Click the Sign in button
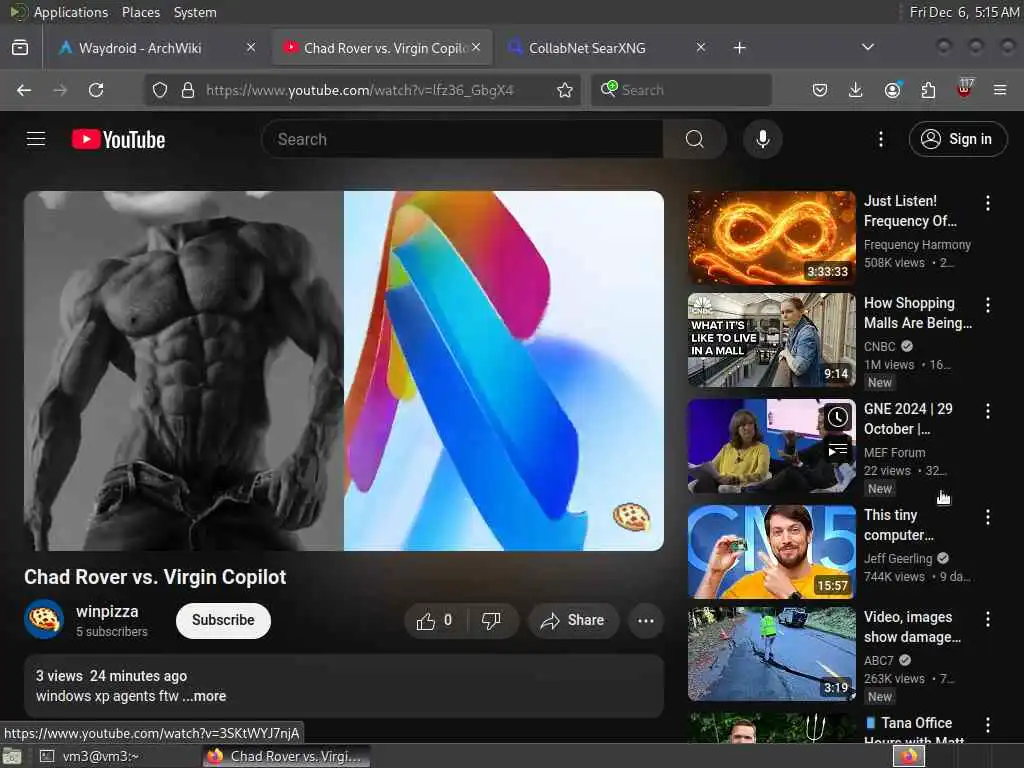This screenshot has width=1024, height=768. 957,139
